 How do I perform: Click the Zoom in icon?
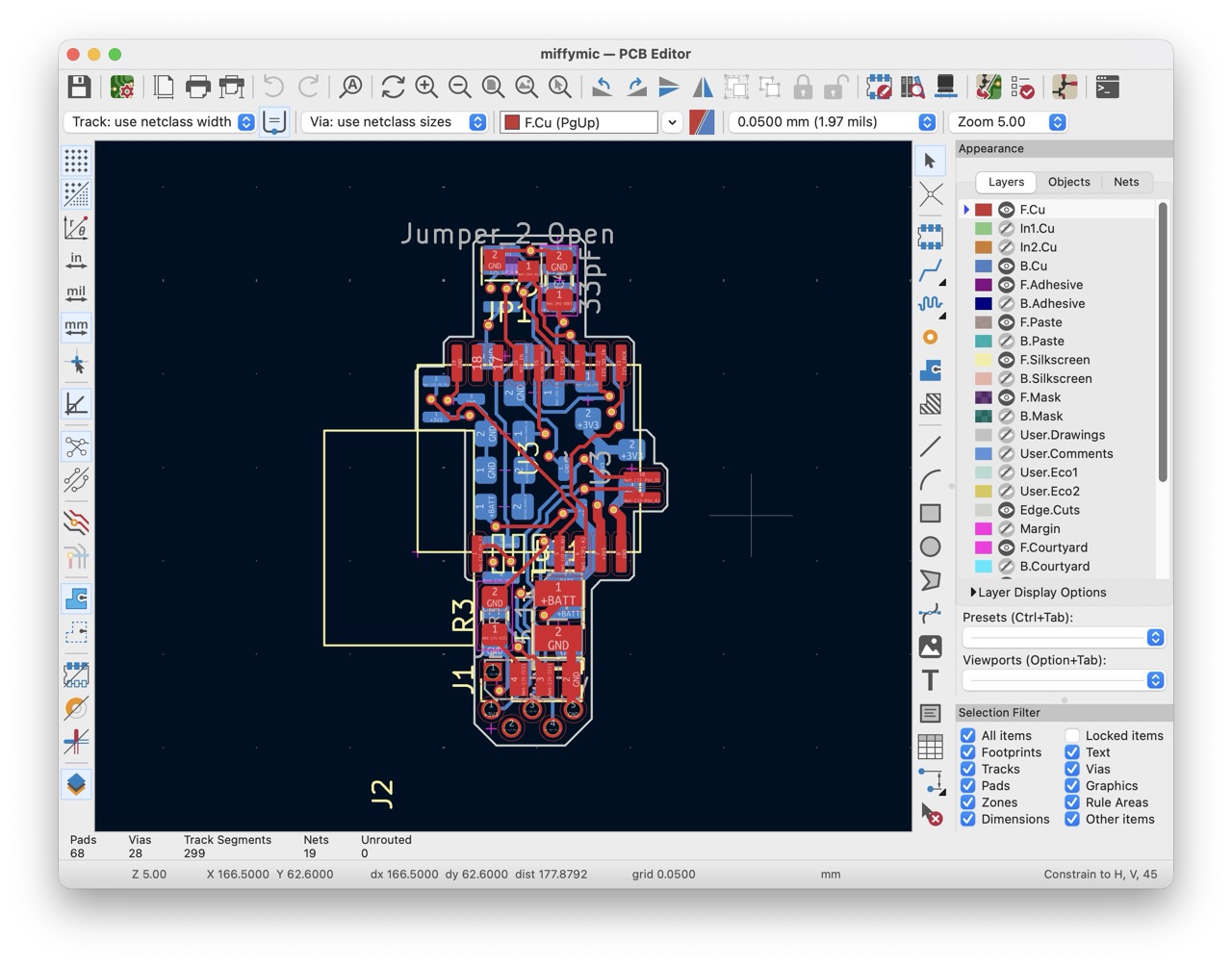coord(426,88)
